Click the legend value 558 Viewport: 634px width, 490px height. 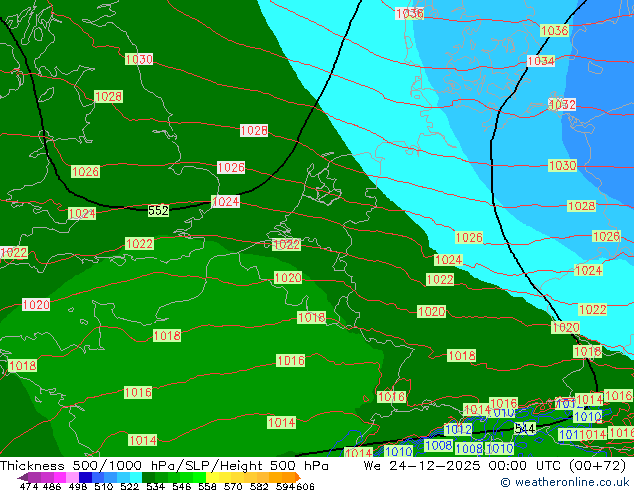pos(207,486)
